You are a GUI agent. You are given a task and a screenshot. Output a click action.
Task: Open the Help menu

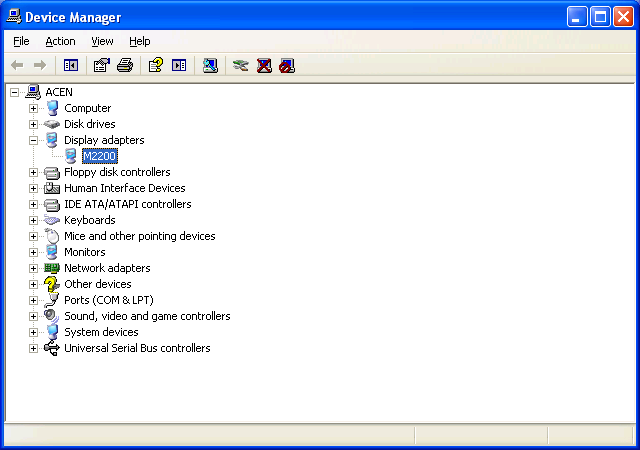[x=140, y=41]
